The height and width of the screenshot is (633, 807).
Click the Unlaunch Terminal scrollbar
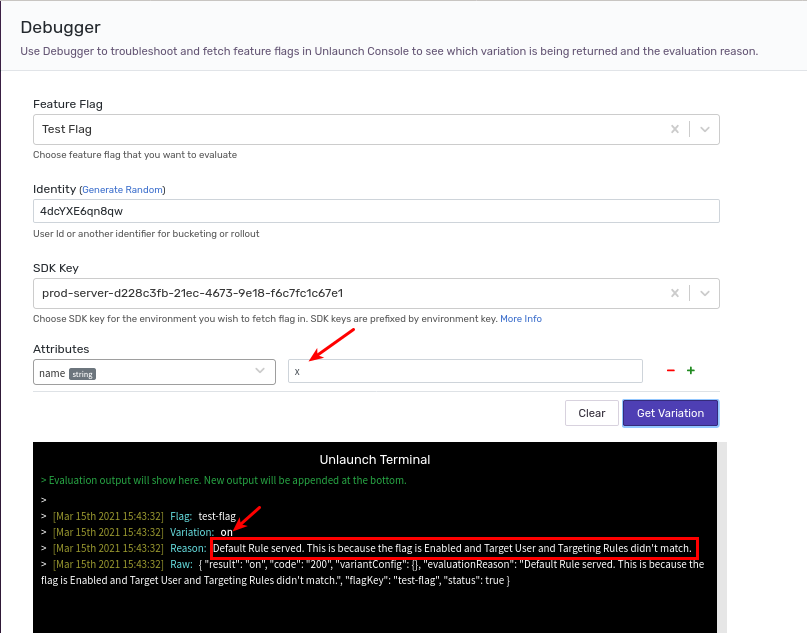tap(722, 537)
